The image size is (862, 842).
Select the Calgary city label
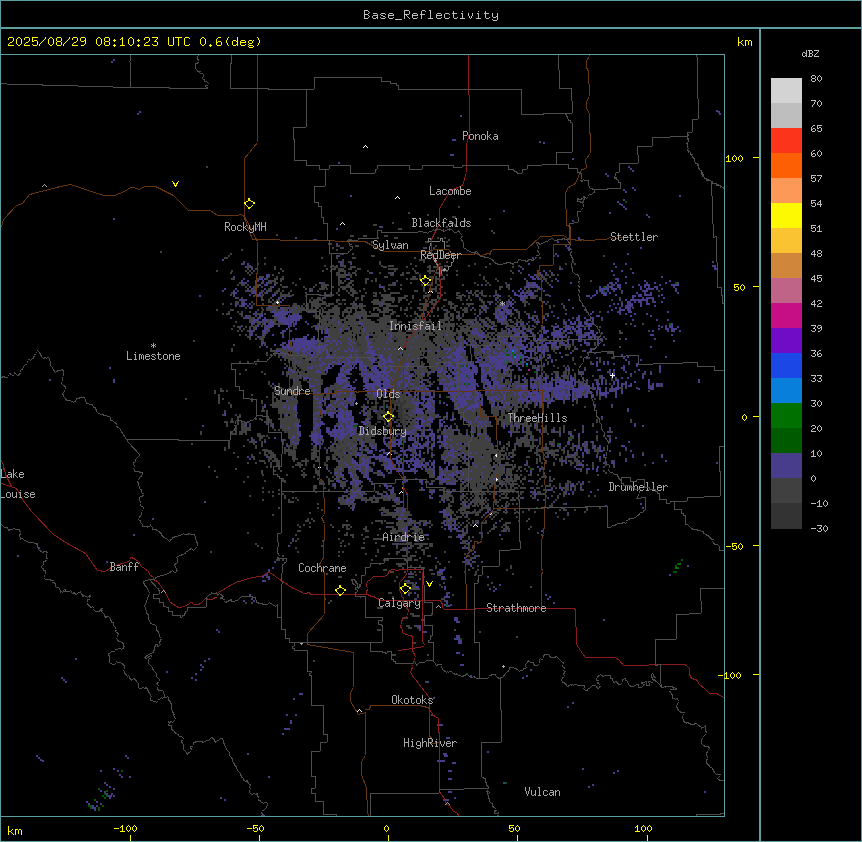pyautogui.click(x=400, y=603)
